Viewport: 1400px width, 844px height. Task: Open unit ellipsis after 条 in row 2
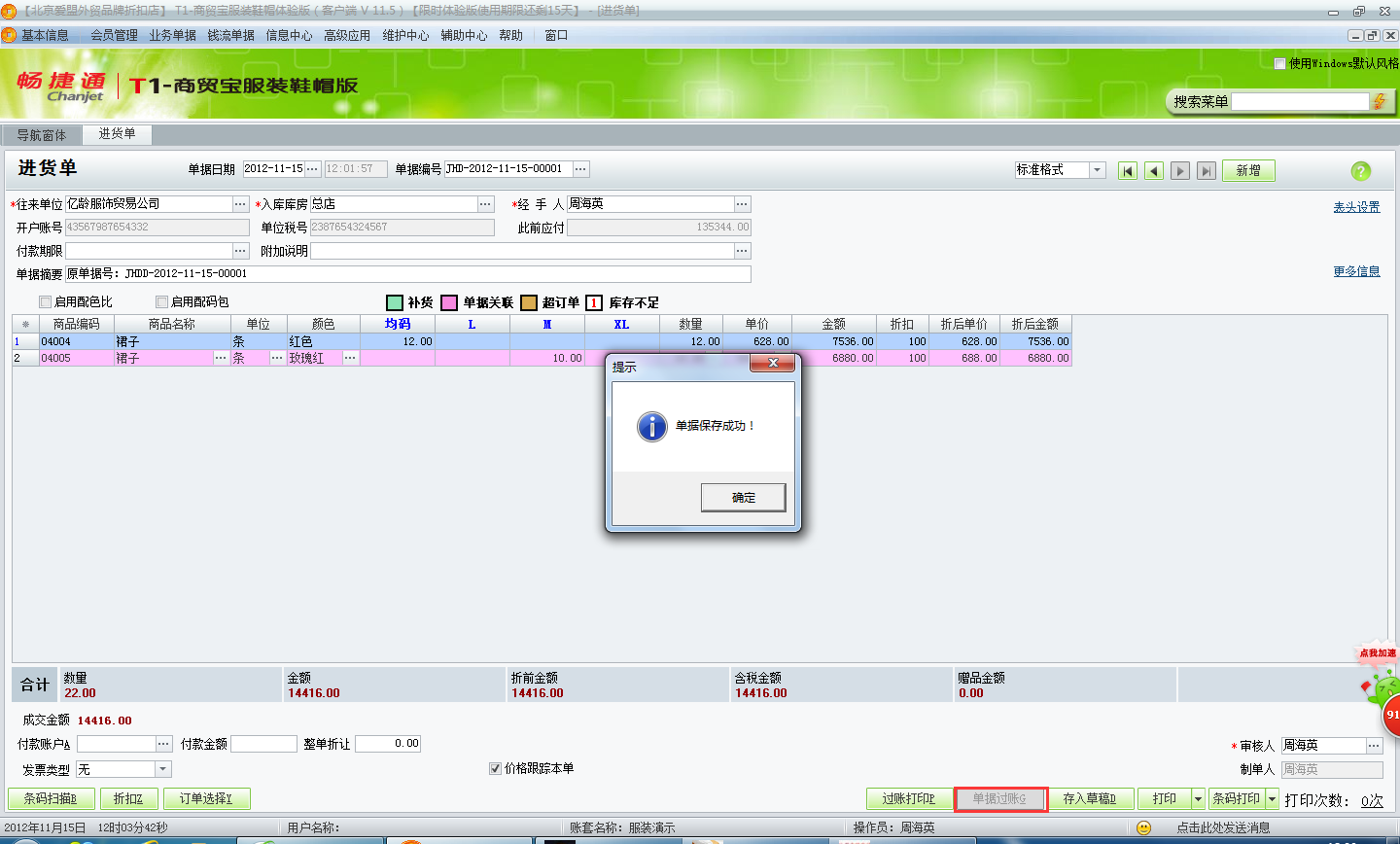pos(277,358)
